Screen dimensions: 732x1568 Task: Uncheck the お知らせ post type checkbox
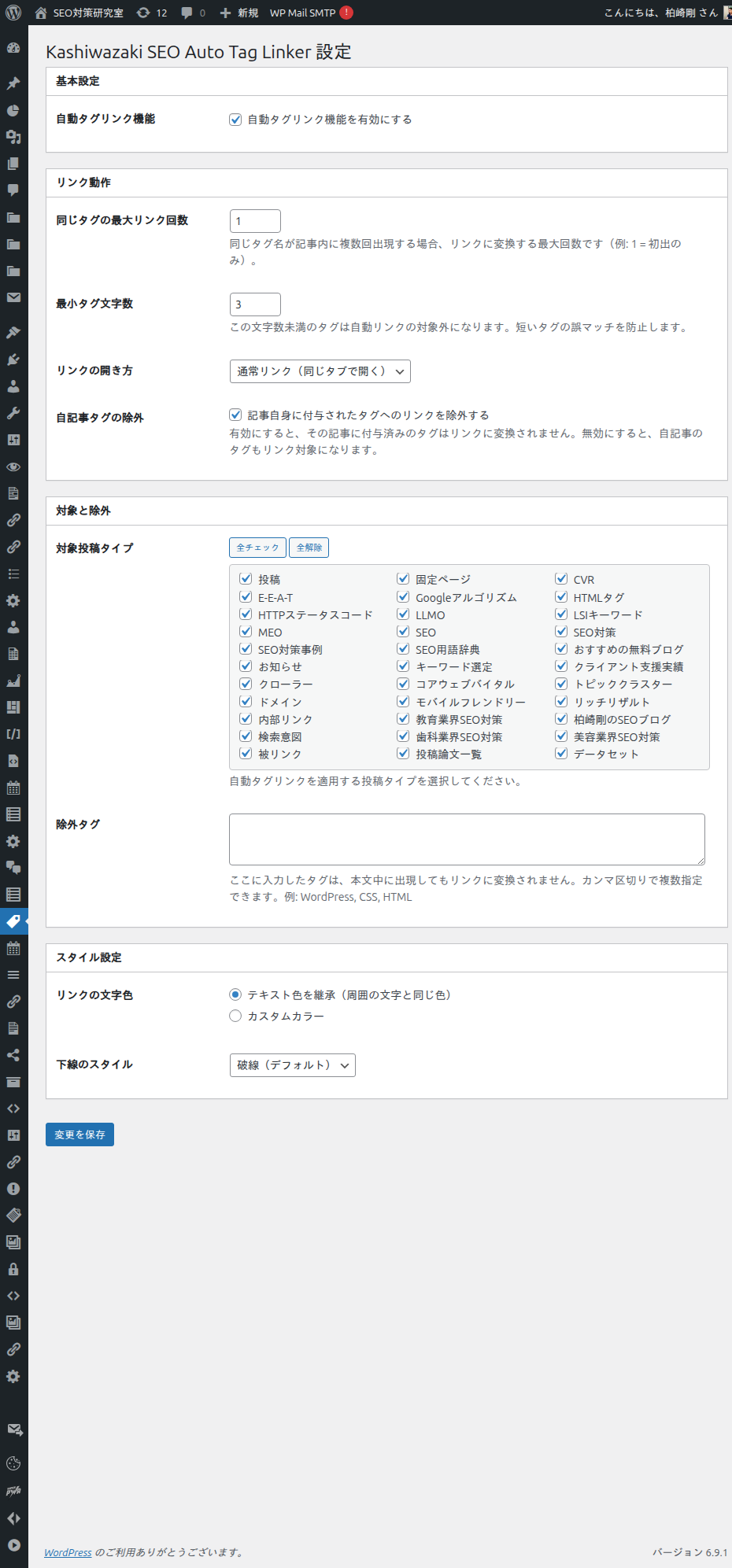point(246,666)
